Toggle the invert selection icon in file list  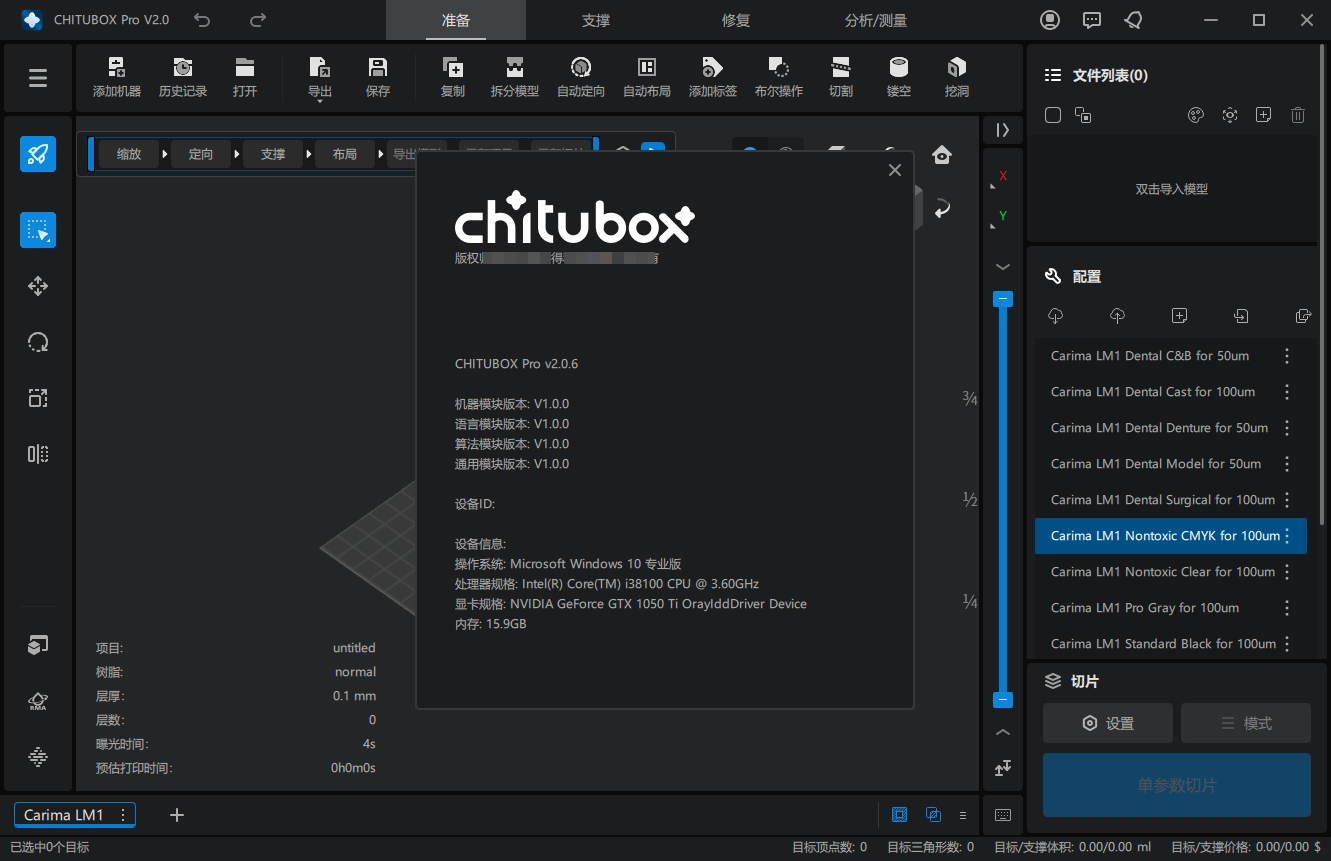(x=1083, y=115)
